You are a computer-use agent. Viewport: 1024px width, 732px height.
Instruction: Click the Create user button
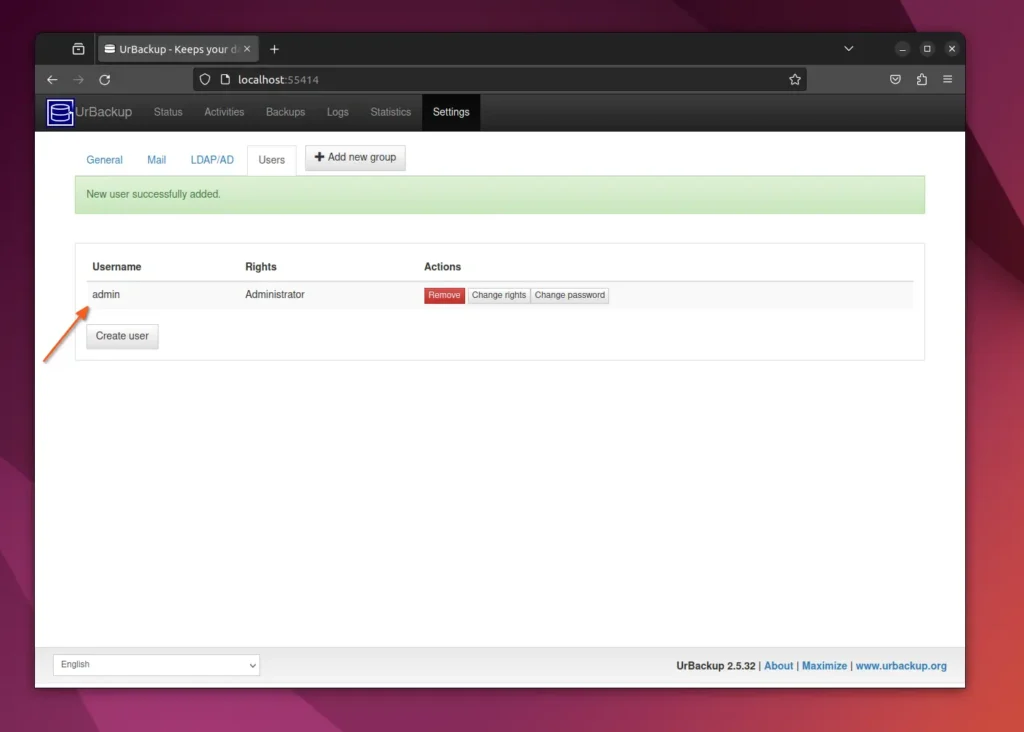point(121,336)
